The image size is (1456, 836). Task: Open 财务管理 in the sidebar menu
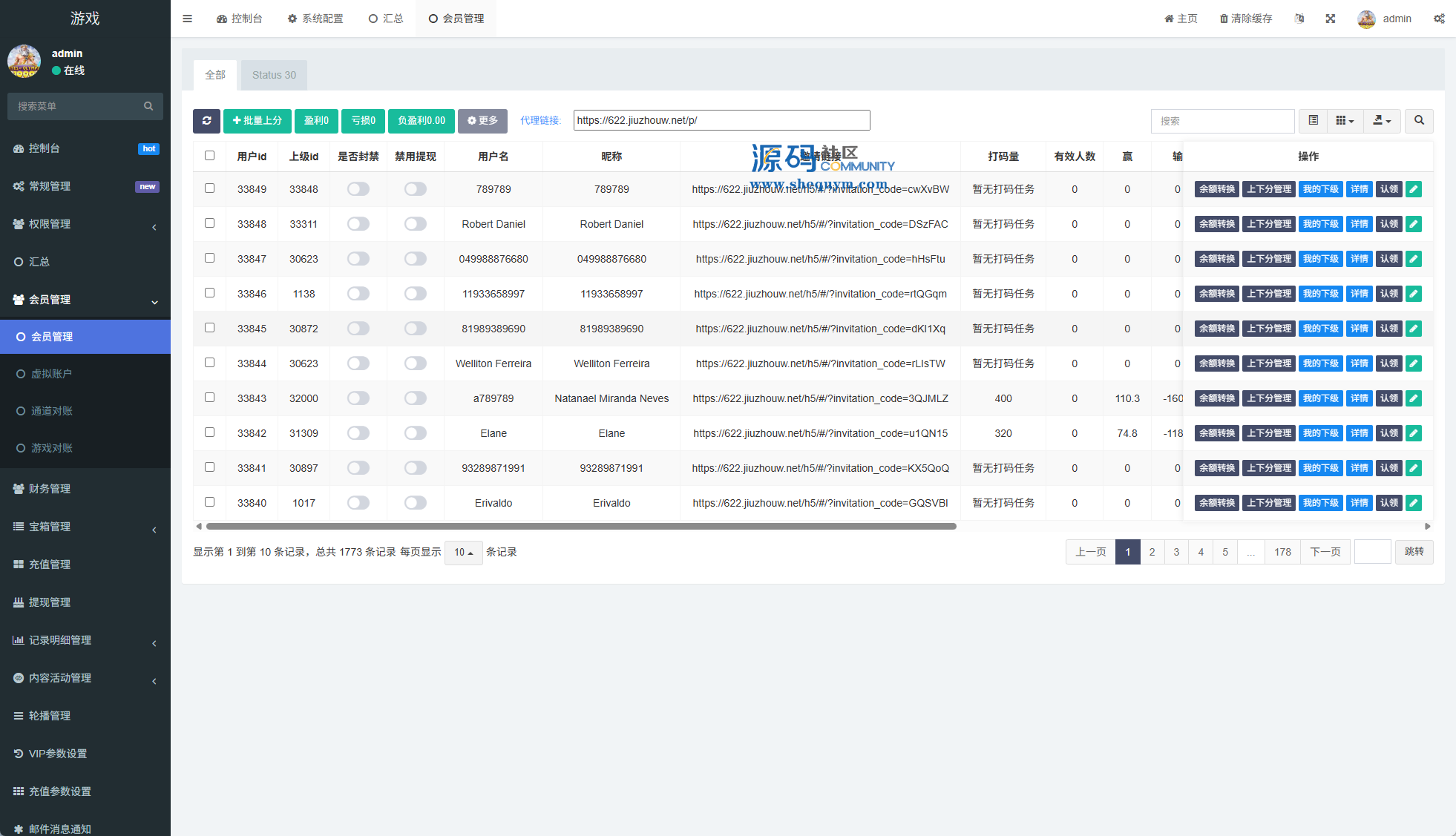[50, 489]
